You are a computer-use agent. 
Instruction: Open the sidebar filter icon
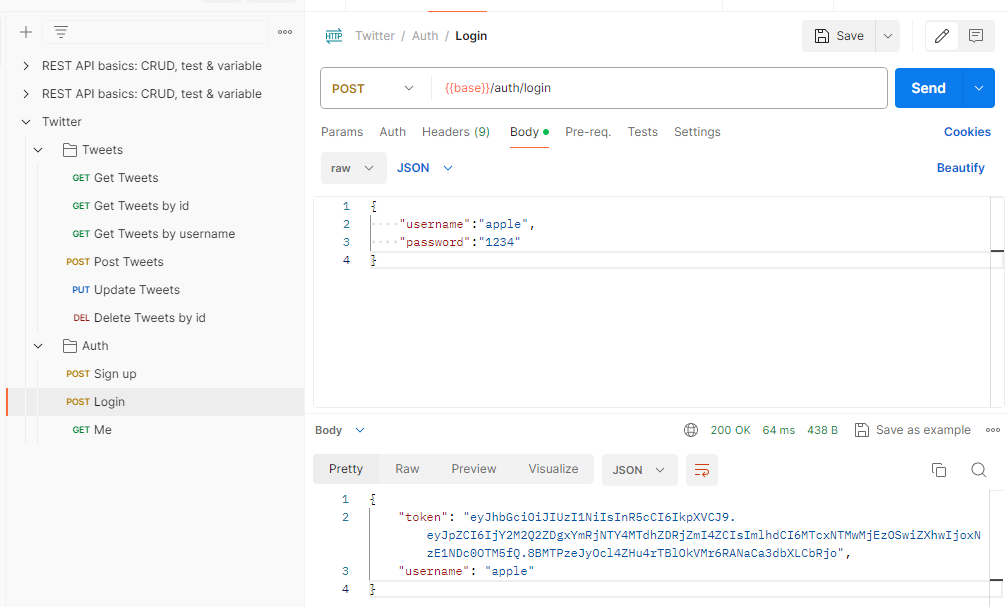click(61, 32)
